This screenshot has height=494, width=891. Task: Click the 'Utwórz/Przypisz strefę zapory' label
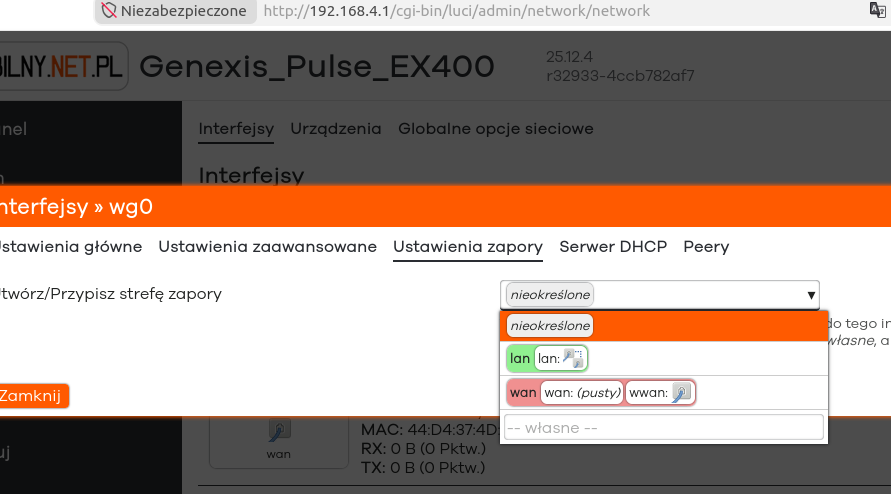coord(110,294)
